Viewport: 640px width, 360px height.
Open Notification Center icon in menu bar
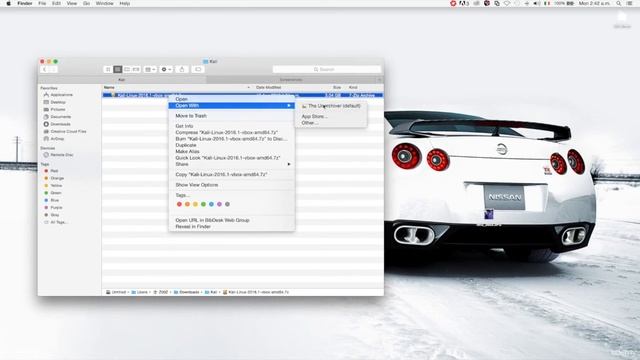point(630,3)
